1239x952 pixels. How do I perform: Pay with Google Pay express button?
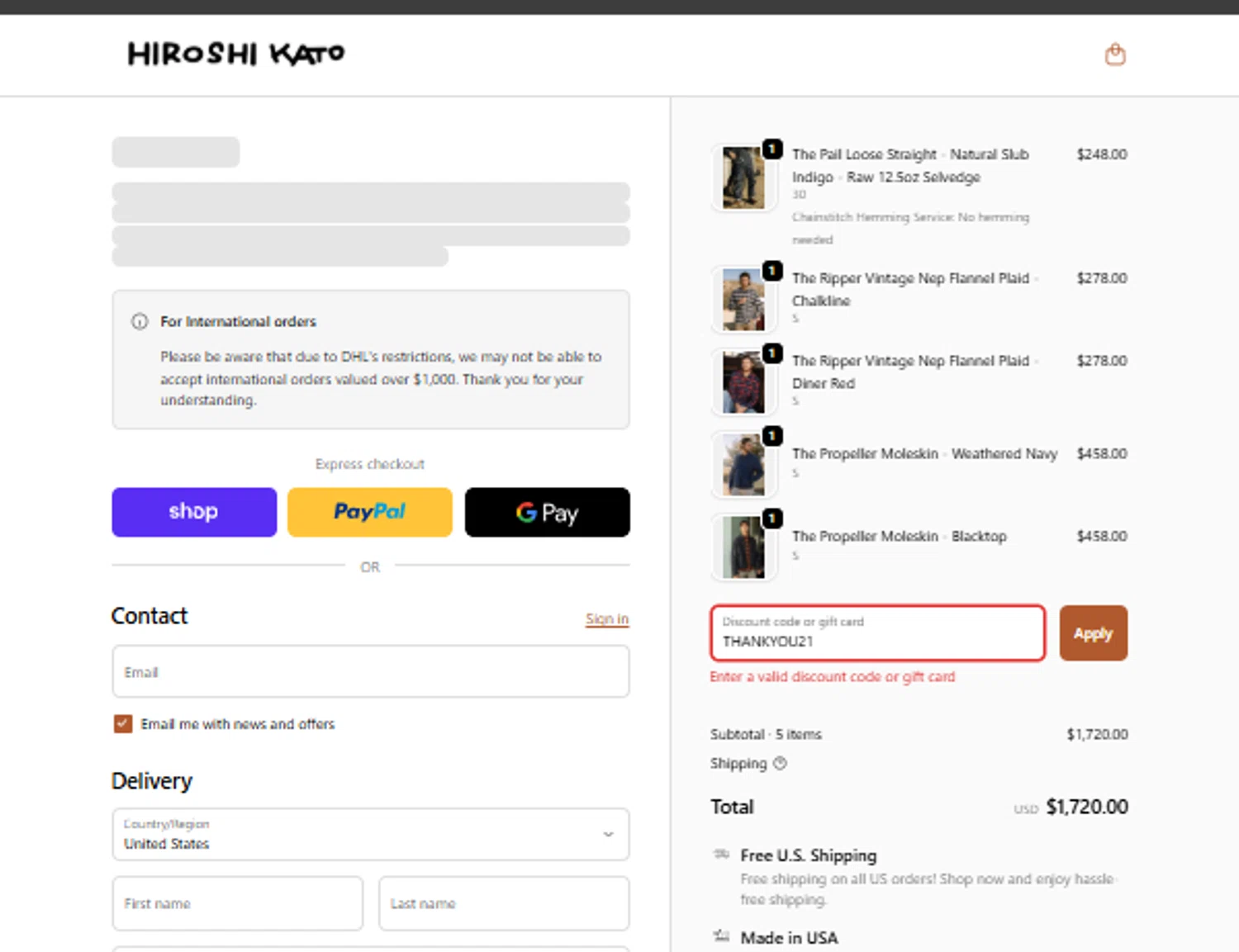[547, 512]
